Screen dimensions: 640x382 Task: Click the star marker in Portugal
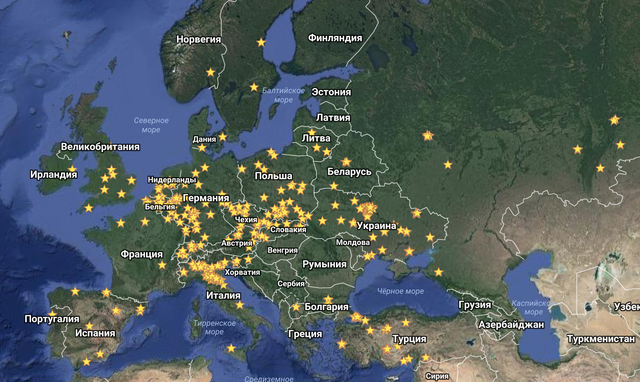[x=52, y=314]
